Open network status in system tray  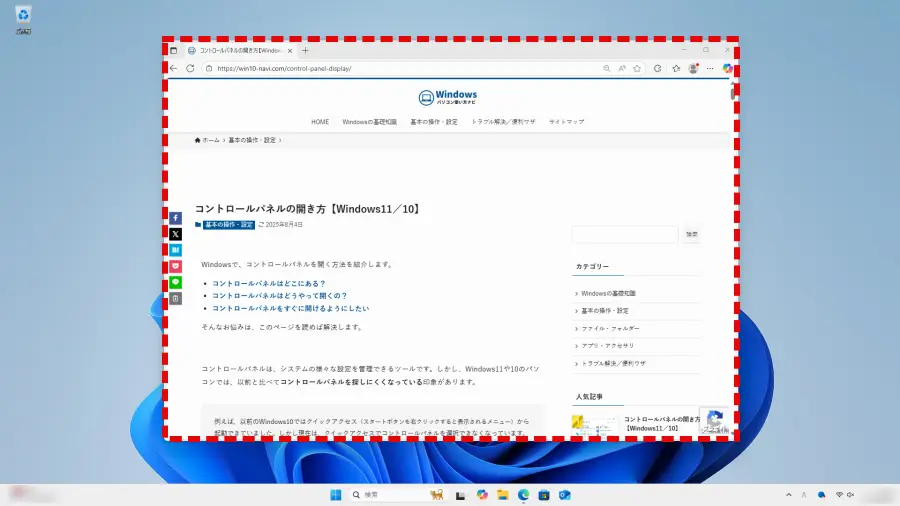pos(840,495)
